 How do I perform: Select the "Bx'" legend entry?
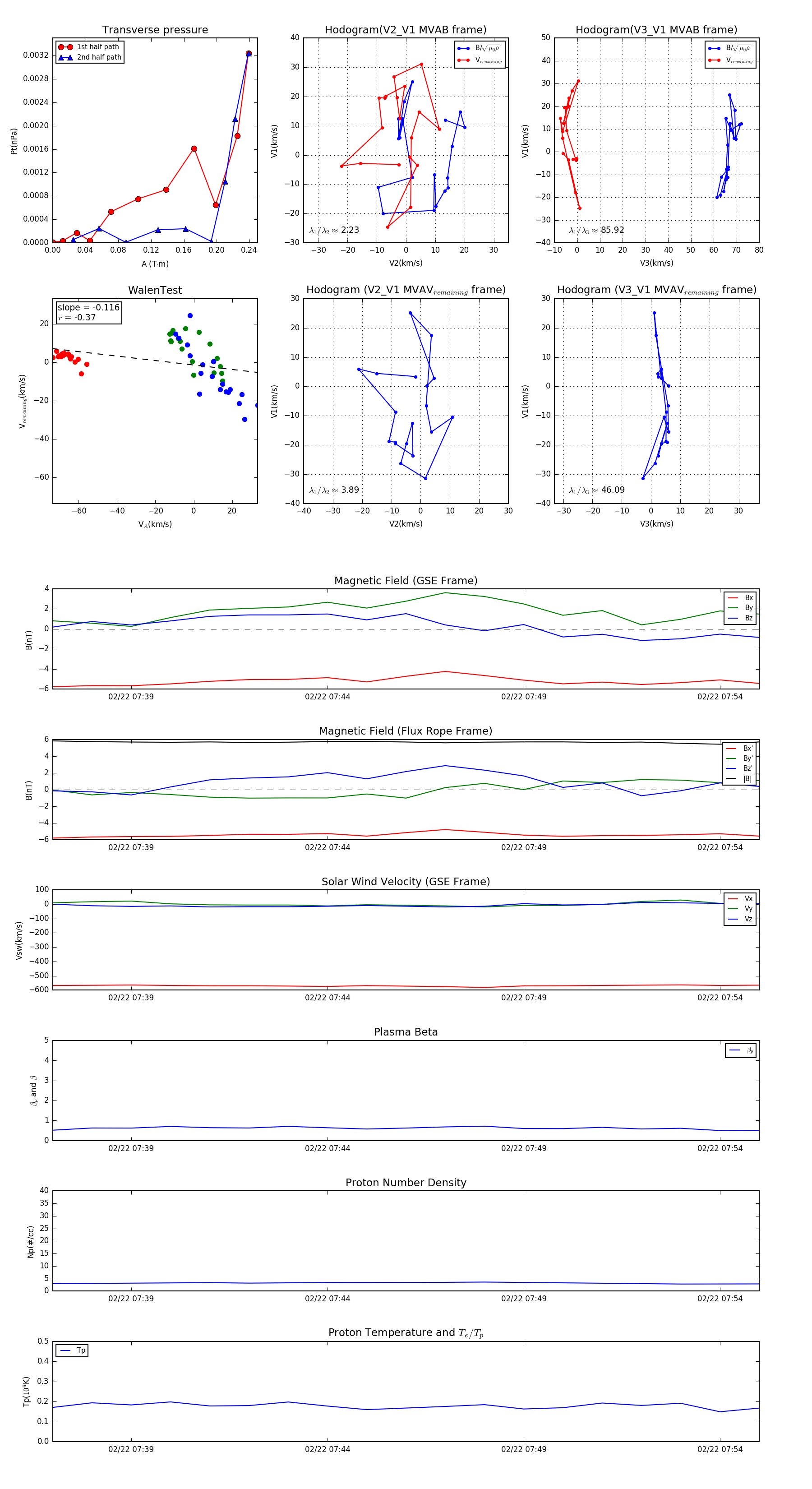click(x=739, y=749)
